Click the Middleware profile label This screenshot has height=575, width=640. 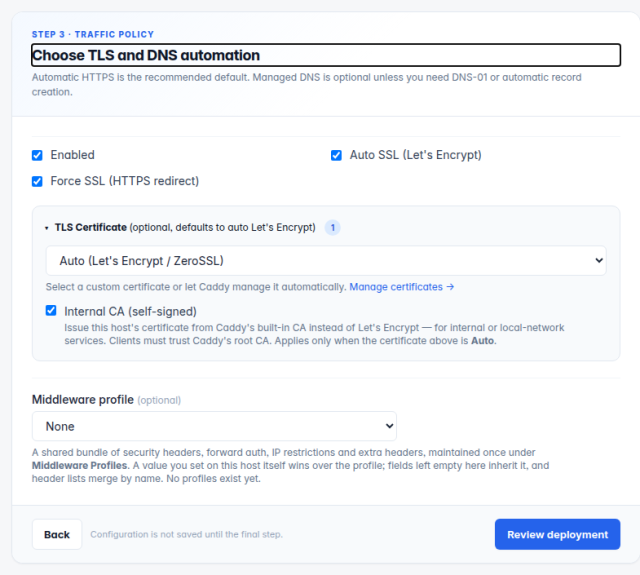pyautogui.click(x=83, y=400)
